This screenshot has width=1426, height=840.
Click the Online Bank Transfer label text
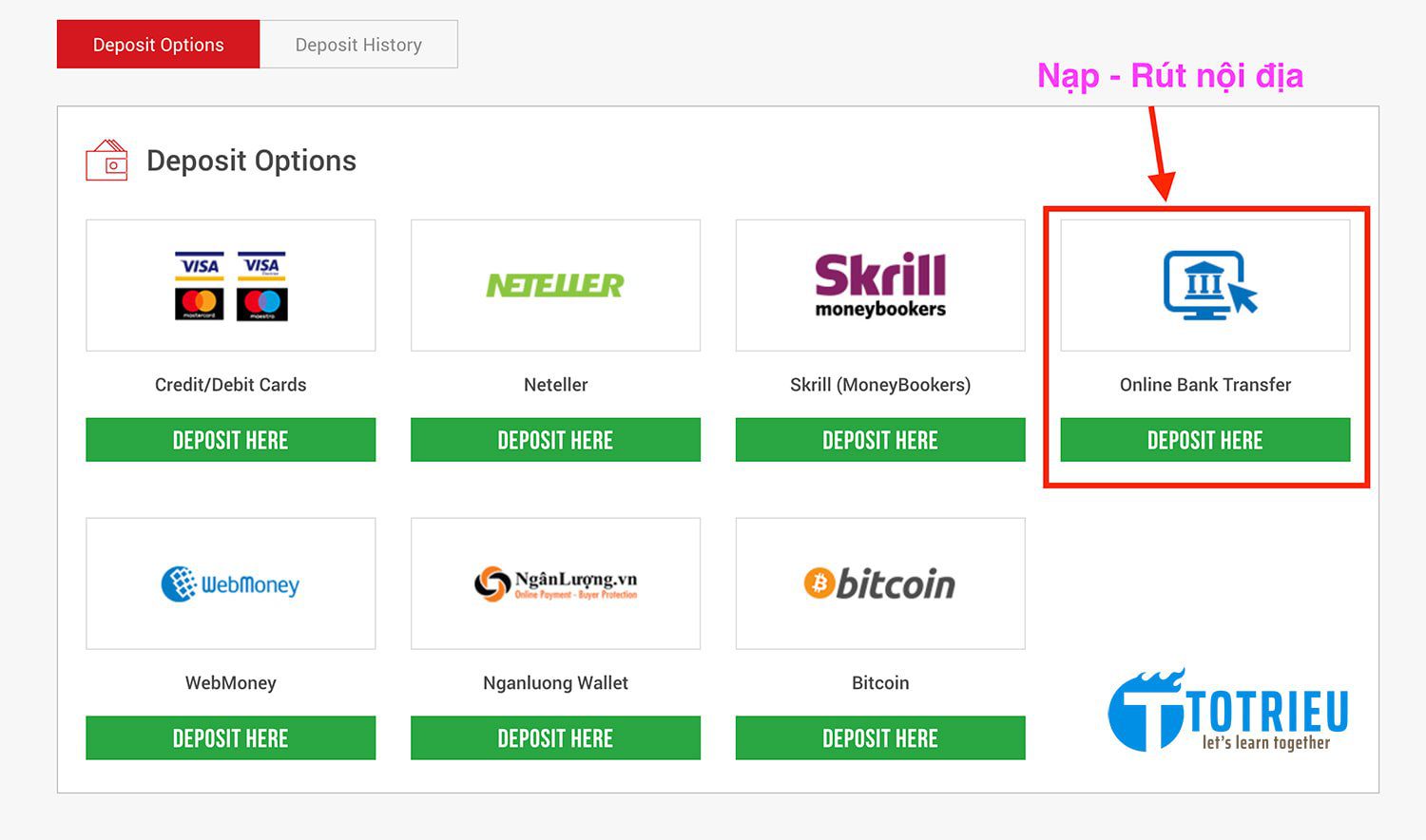(x=1205, y=385)
